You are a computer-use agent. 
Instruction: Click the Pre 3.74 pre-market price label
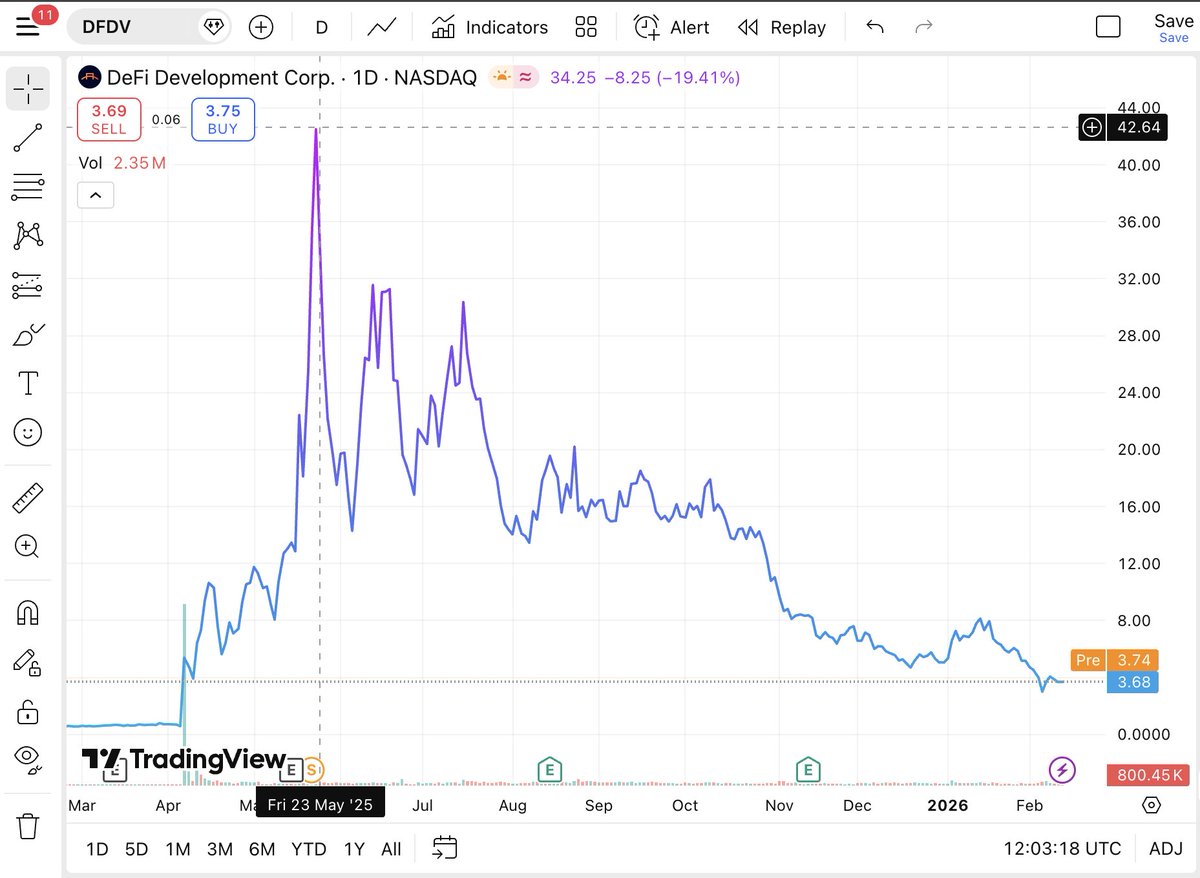pyautogui.click(x=1114, y=660)
